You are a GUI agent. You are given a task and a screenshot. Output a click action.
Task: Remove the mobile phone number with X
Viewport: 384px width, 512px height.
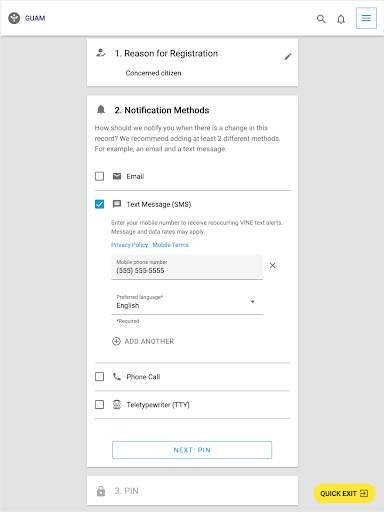tap(272, 265)
